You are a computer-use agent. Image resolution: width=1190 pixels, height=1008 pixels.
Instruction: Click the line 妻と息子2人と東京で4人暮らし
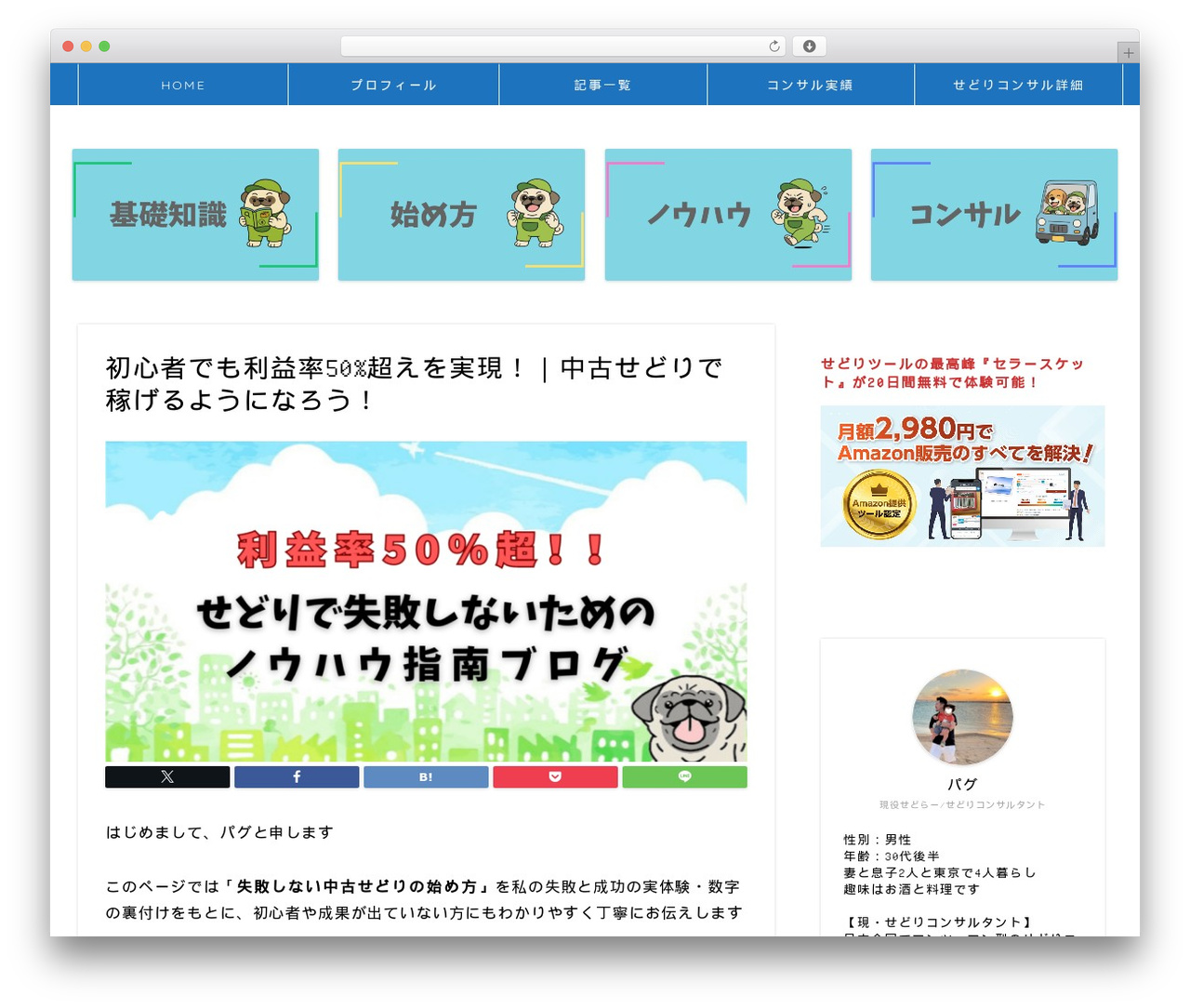pyautogui.click(x=940, y=873)
